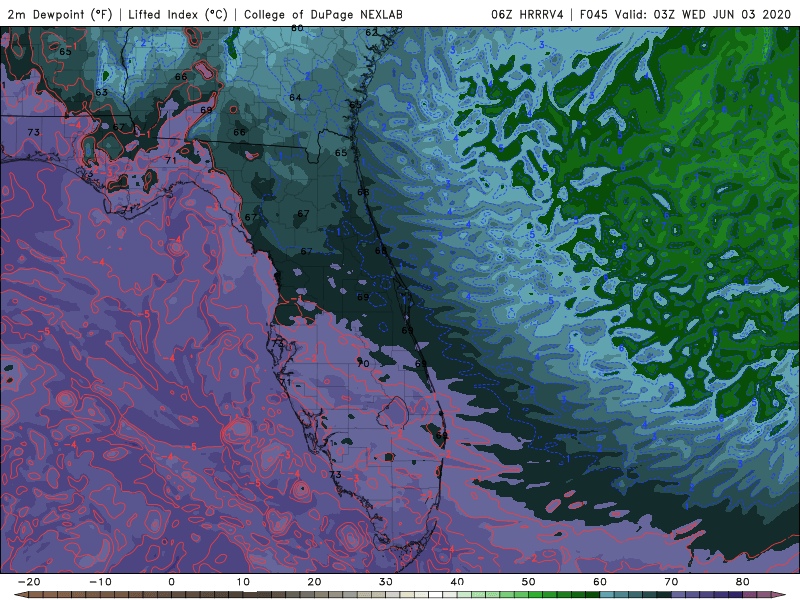800x600 pixels.
Task: Click the right arrow end of color bar
Action: pos(781,595)
